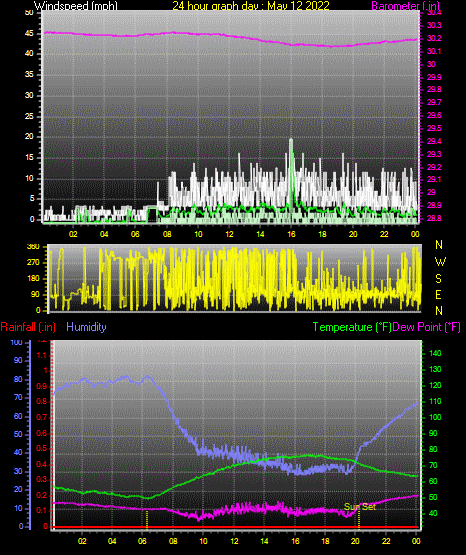Click the 30.2 barometer scale value

434,38
